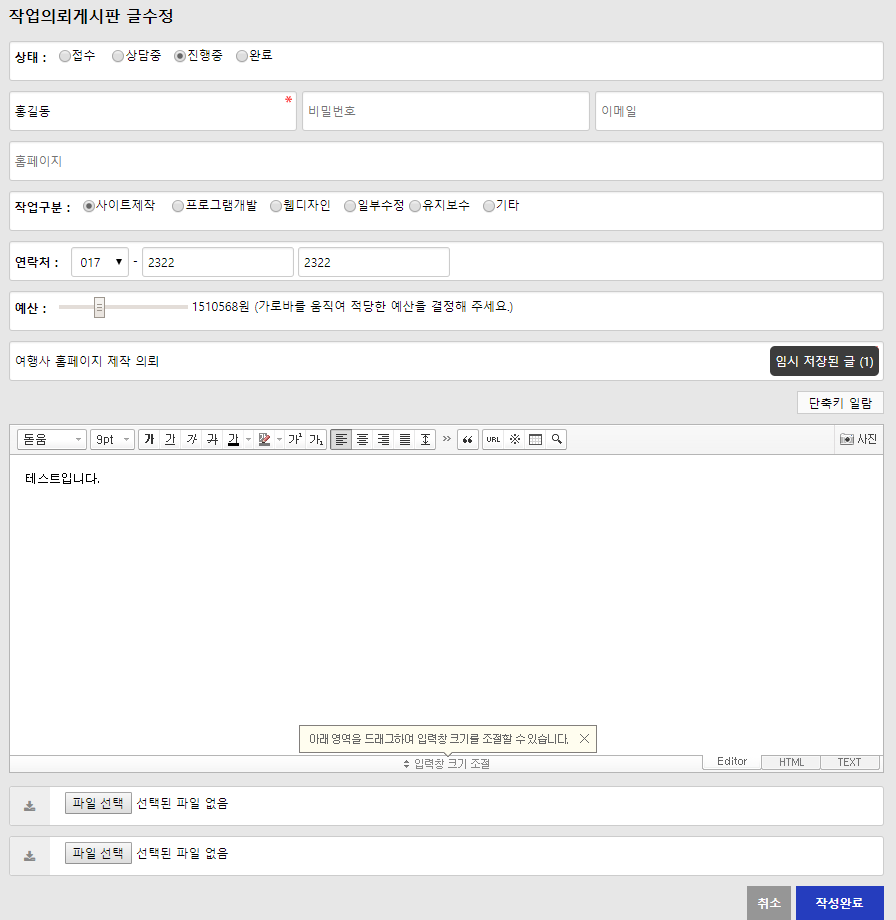Open the 돋움 font family dropdown

pos(52,439)
